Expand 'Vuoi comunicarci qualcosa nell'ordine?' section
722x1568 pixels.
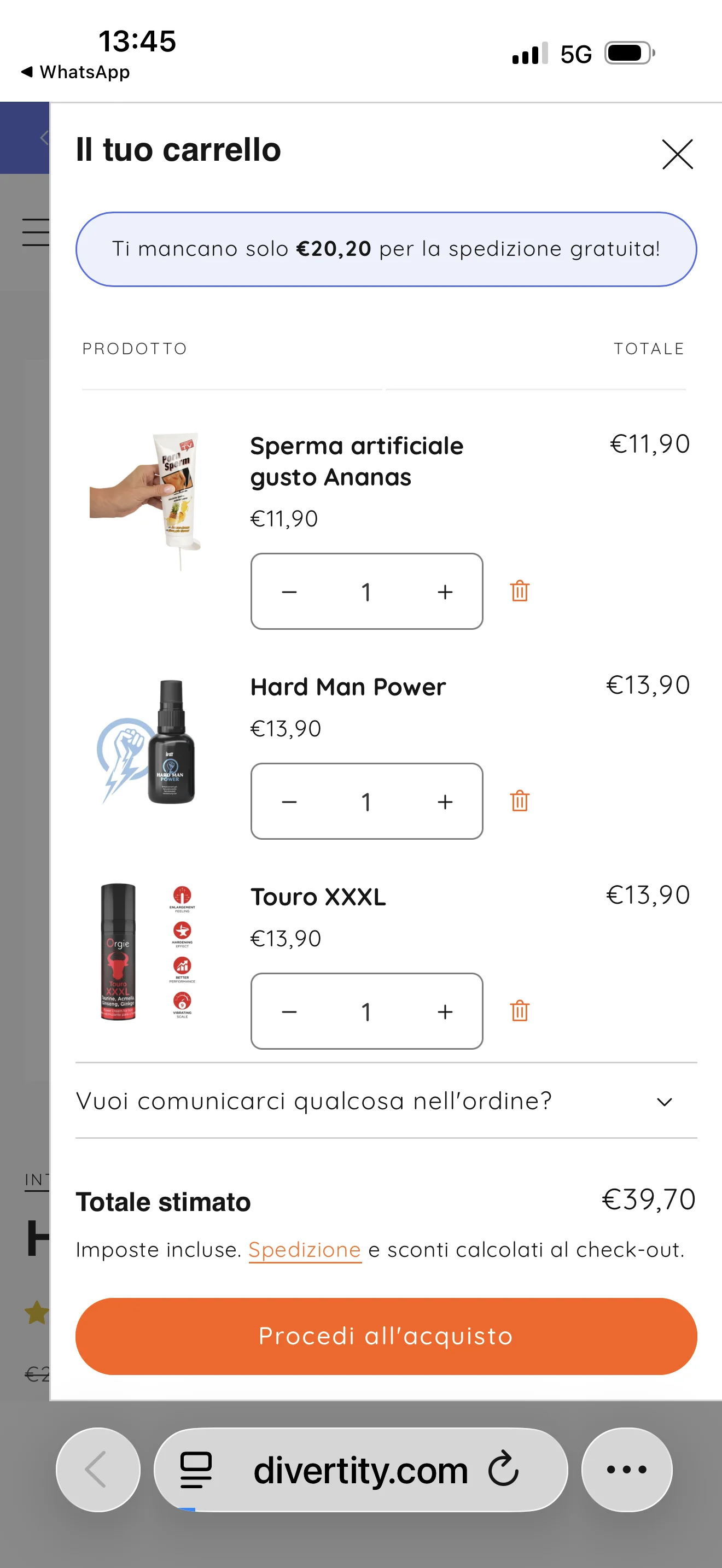(664, 1102)
